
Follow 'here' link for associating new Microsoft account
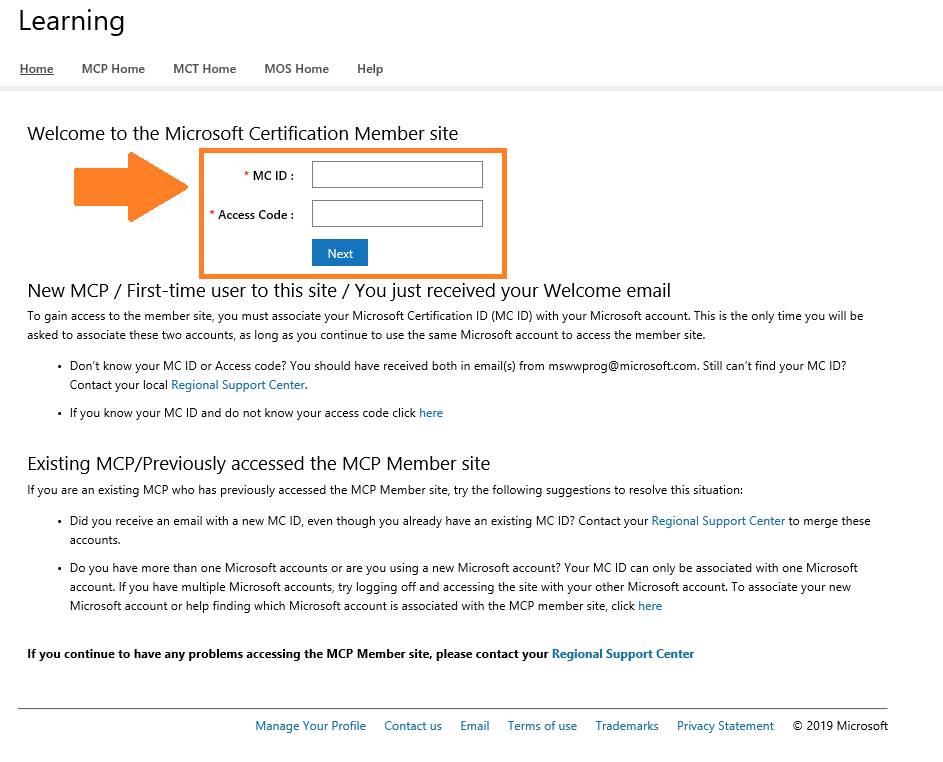point(650,606)
